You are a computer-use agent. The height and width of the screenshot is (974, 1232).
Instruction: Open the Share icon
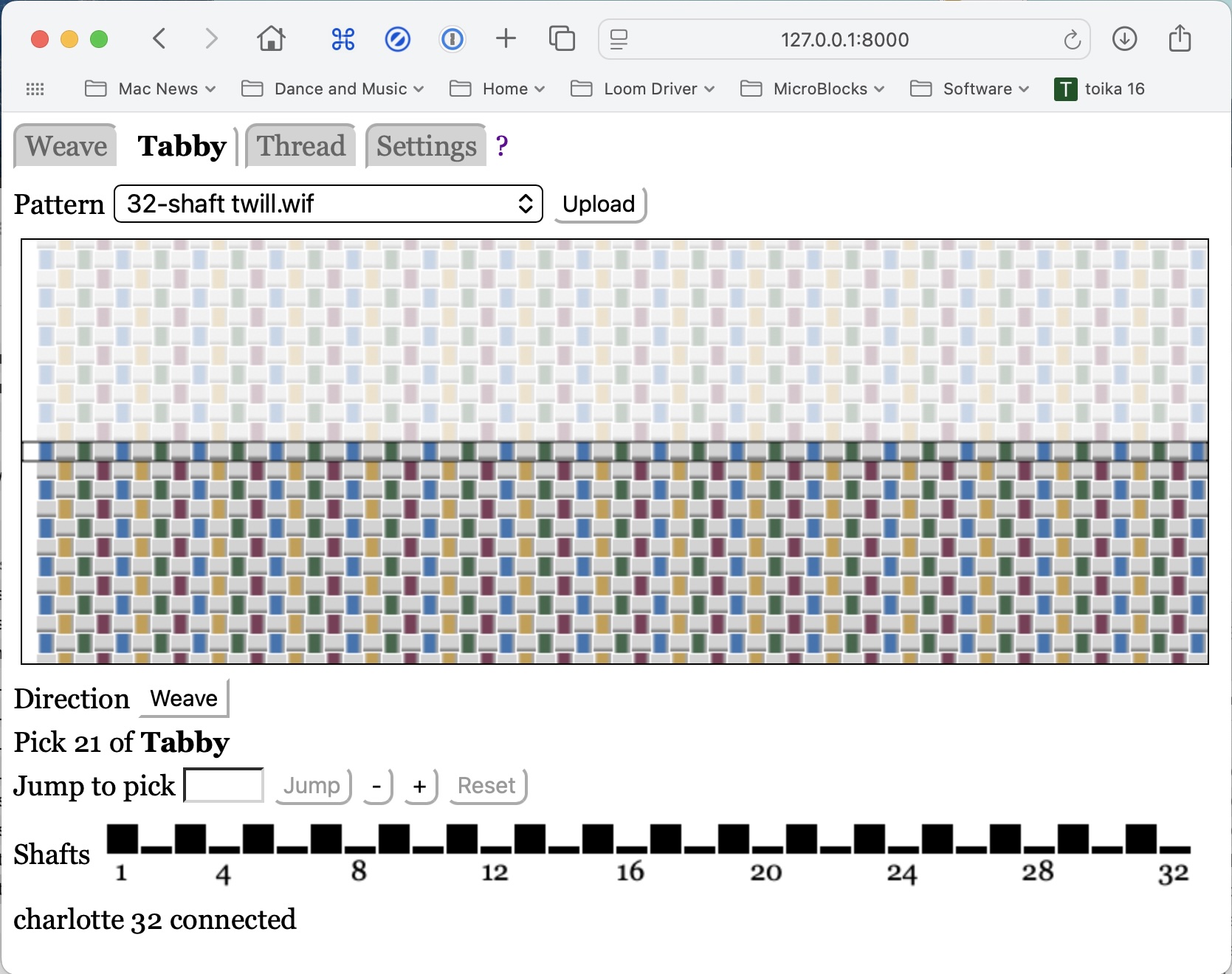tap(1180, 38)
